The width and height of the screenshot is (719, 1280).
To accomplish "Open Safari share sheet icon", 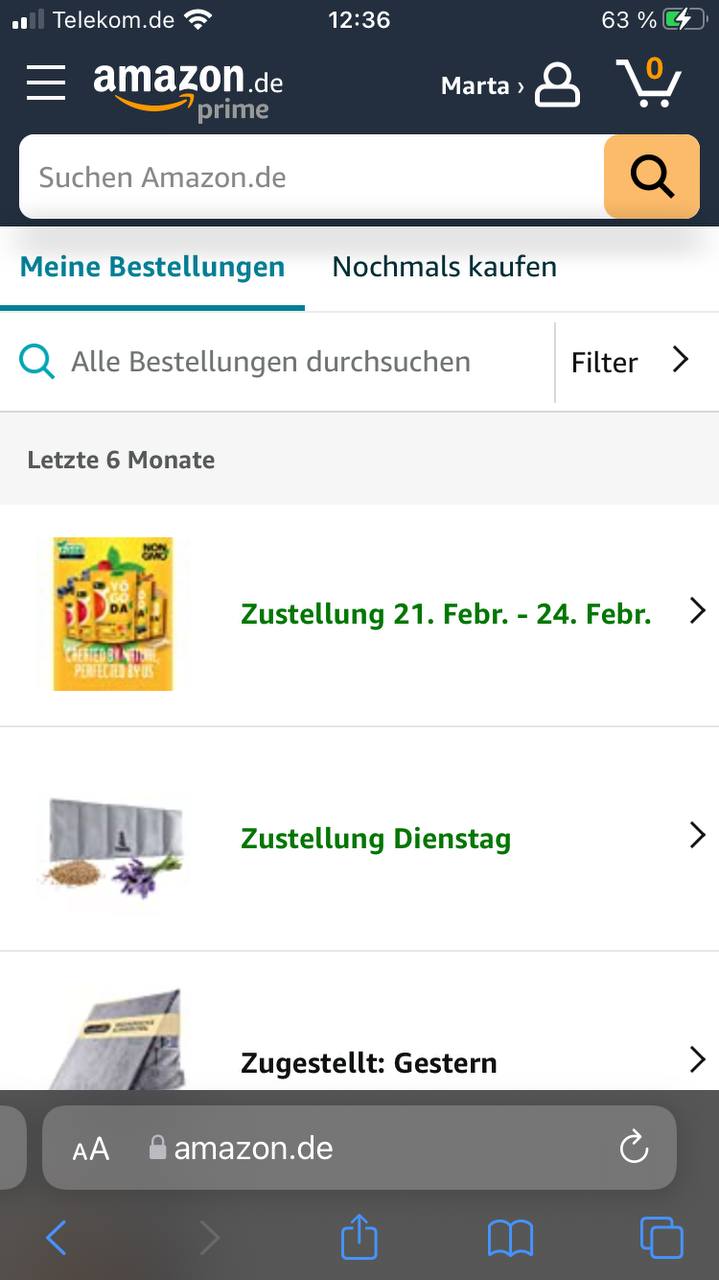I will coord(359,1239).
